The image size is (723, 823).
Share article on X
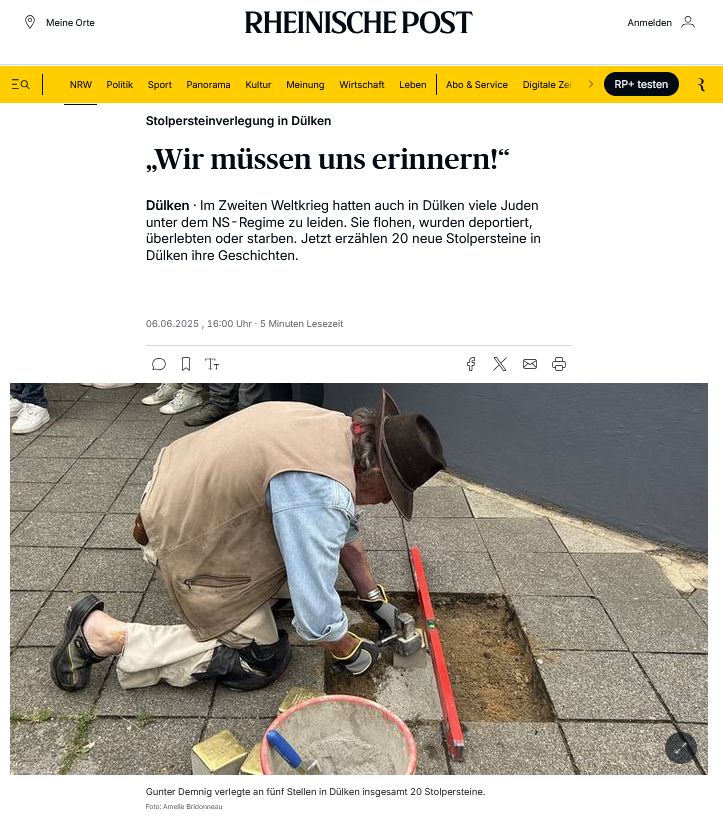point(500,364)
